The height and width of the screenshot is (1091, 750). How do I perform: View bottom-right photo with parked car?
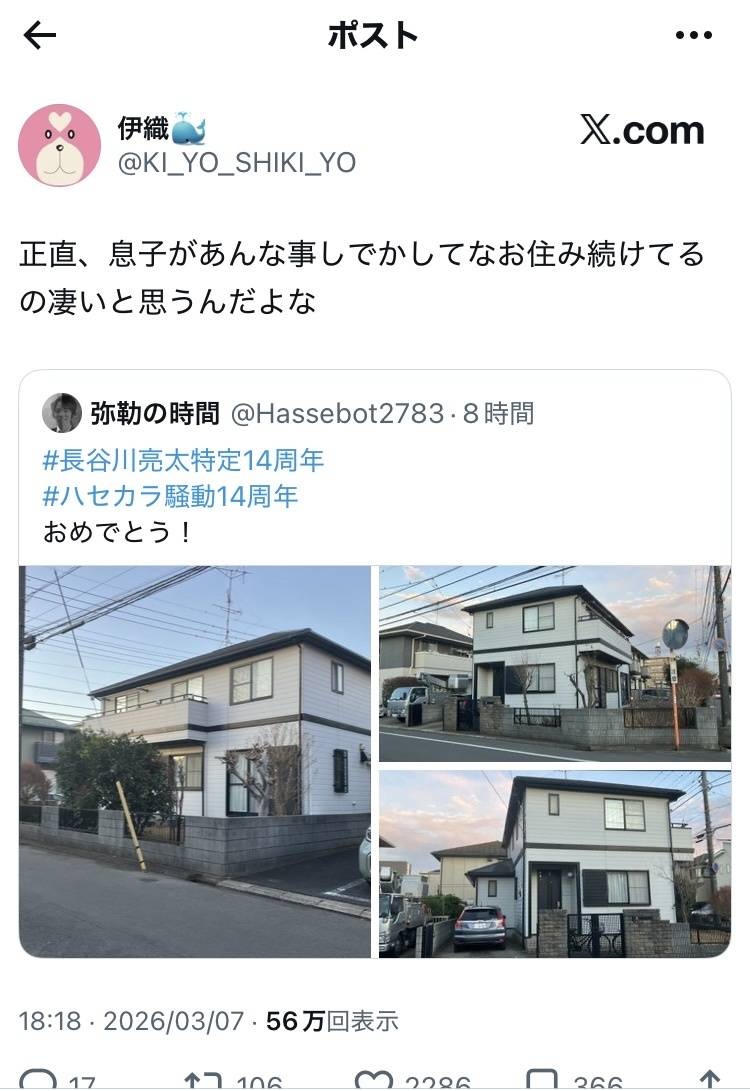coord(555,864)
